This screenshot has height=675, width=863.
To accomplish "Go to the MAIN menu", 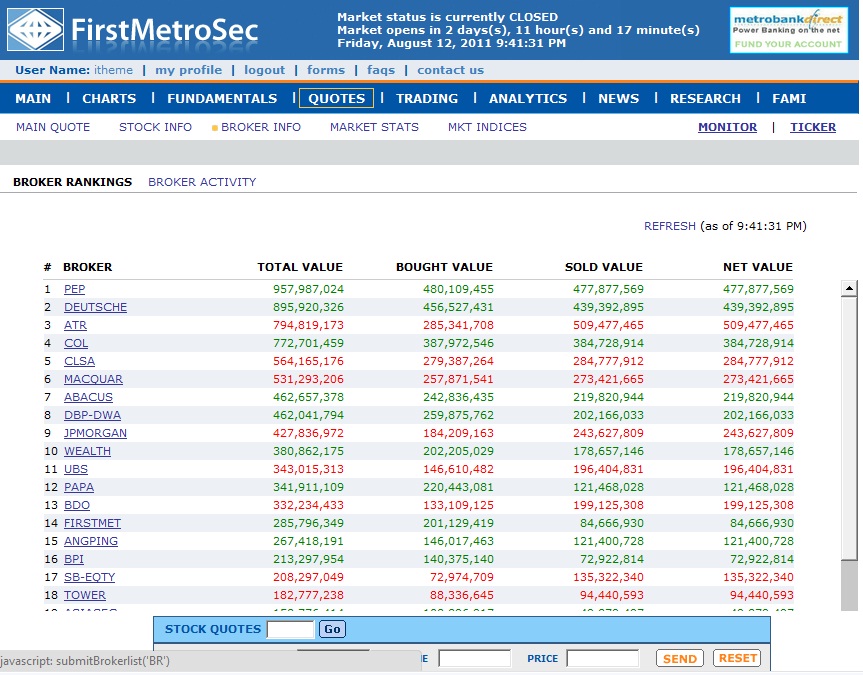I will 33,99.
